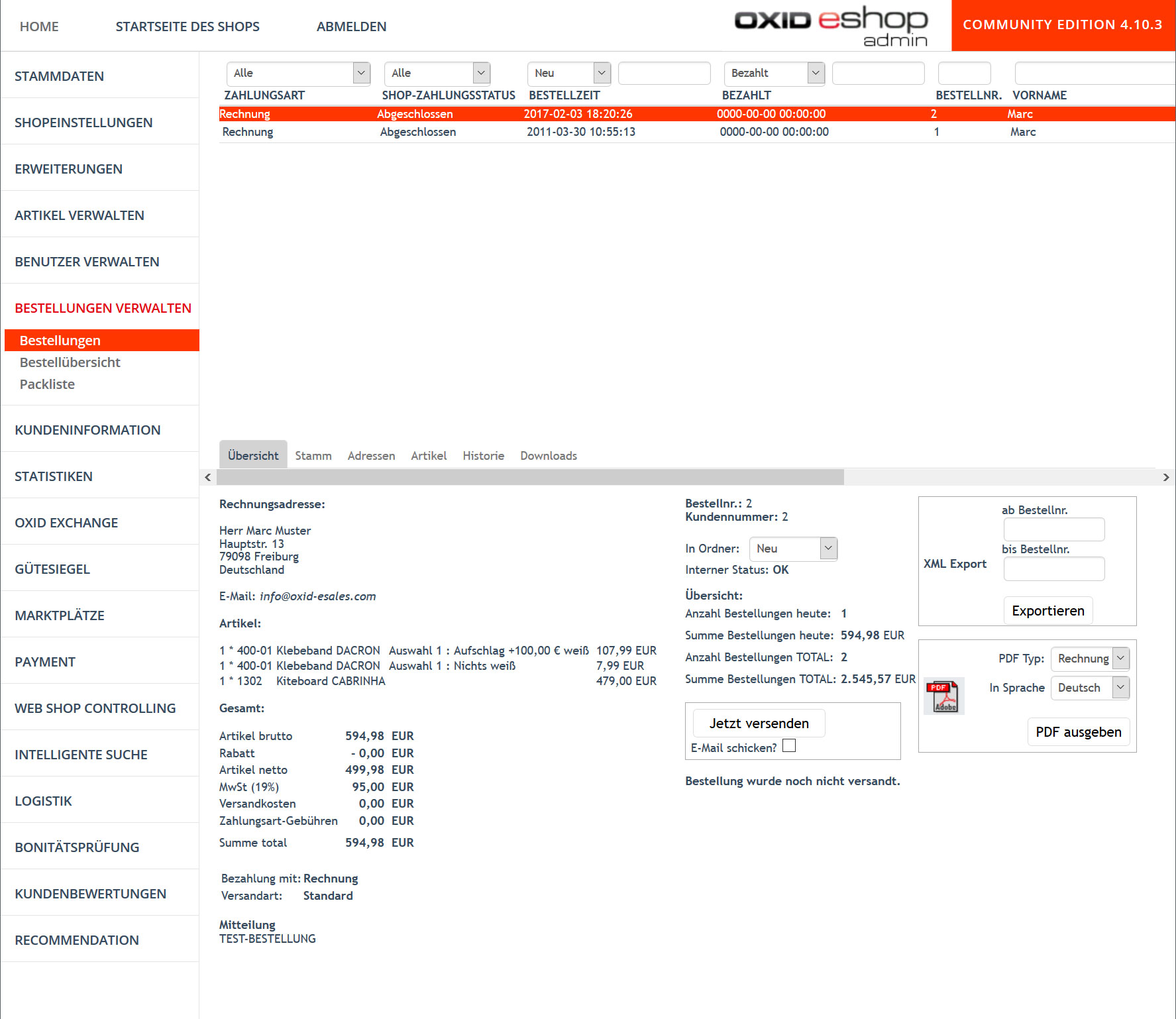Select the order from 2011-03-30 row
The height and width of the screenshot is (1019, 1176).
(x=580, y=132)
